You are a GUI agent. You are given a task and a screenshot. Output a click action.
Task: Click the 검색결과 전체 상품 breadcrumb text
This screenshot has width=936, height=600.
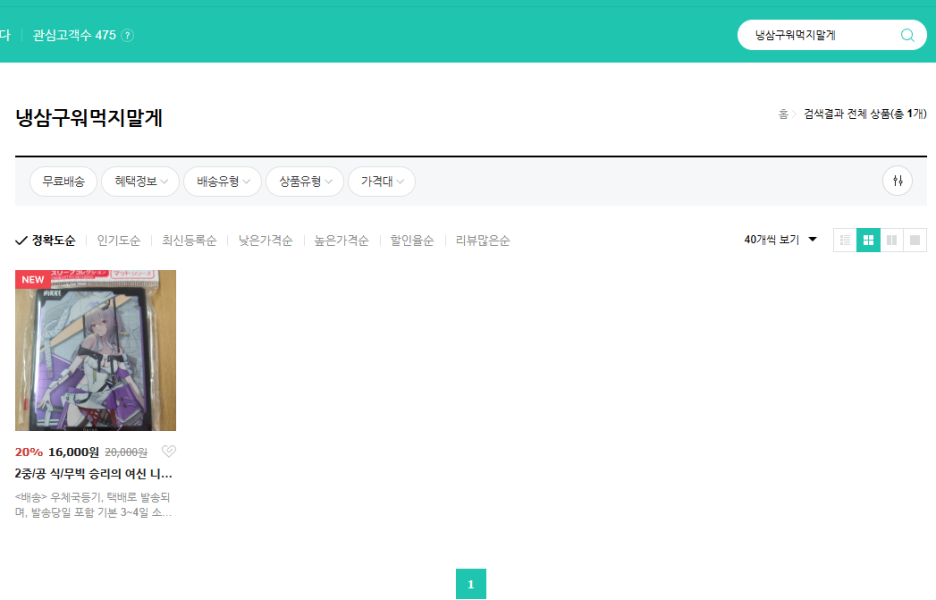(x=865, y=113)
